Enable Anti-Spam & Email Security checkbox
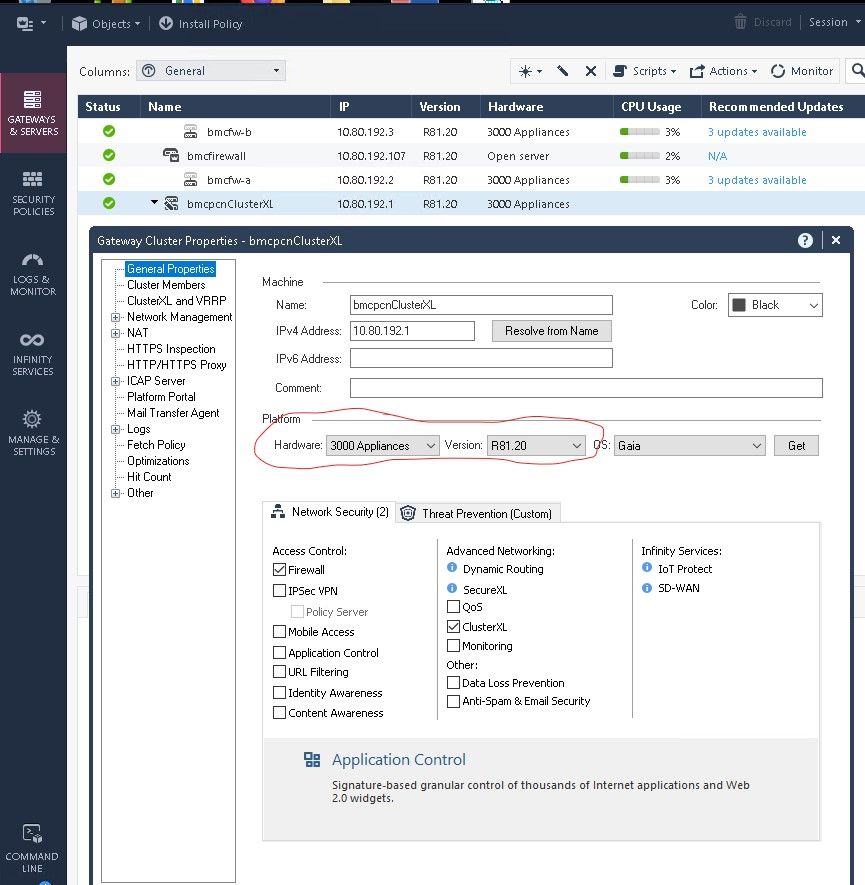Screen dimensions: 865x885 [x=453, y=701]
